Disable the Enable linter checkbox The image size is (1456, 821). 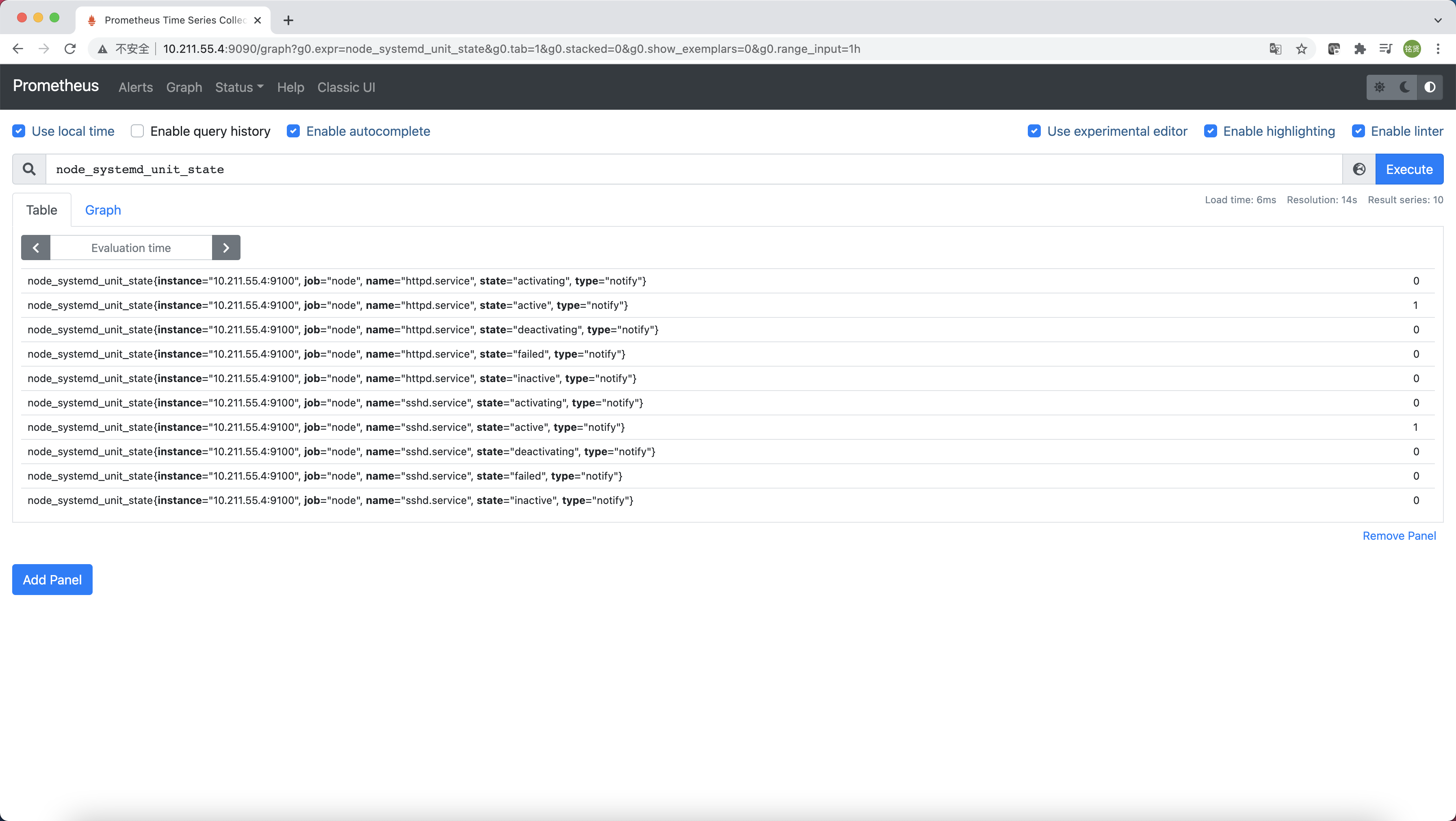[x=1358, y=131]
